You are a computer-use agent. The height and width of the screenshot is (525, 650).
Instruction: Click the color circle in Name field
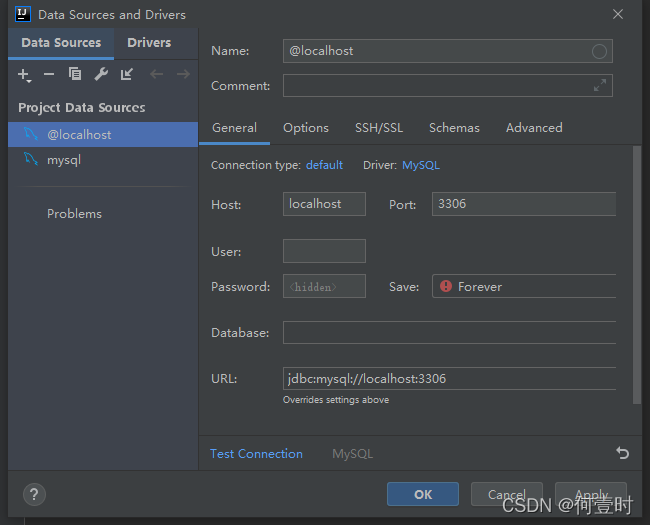(x=599, y=51)
